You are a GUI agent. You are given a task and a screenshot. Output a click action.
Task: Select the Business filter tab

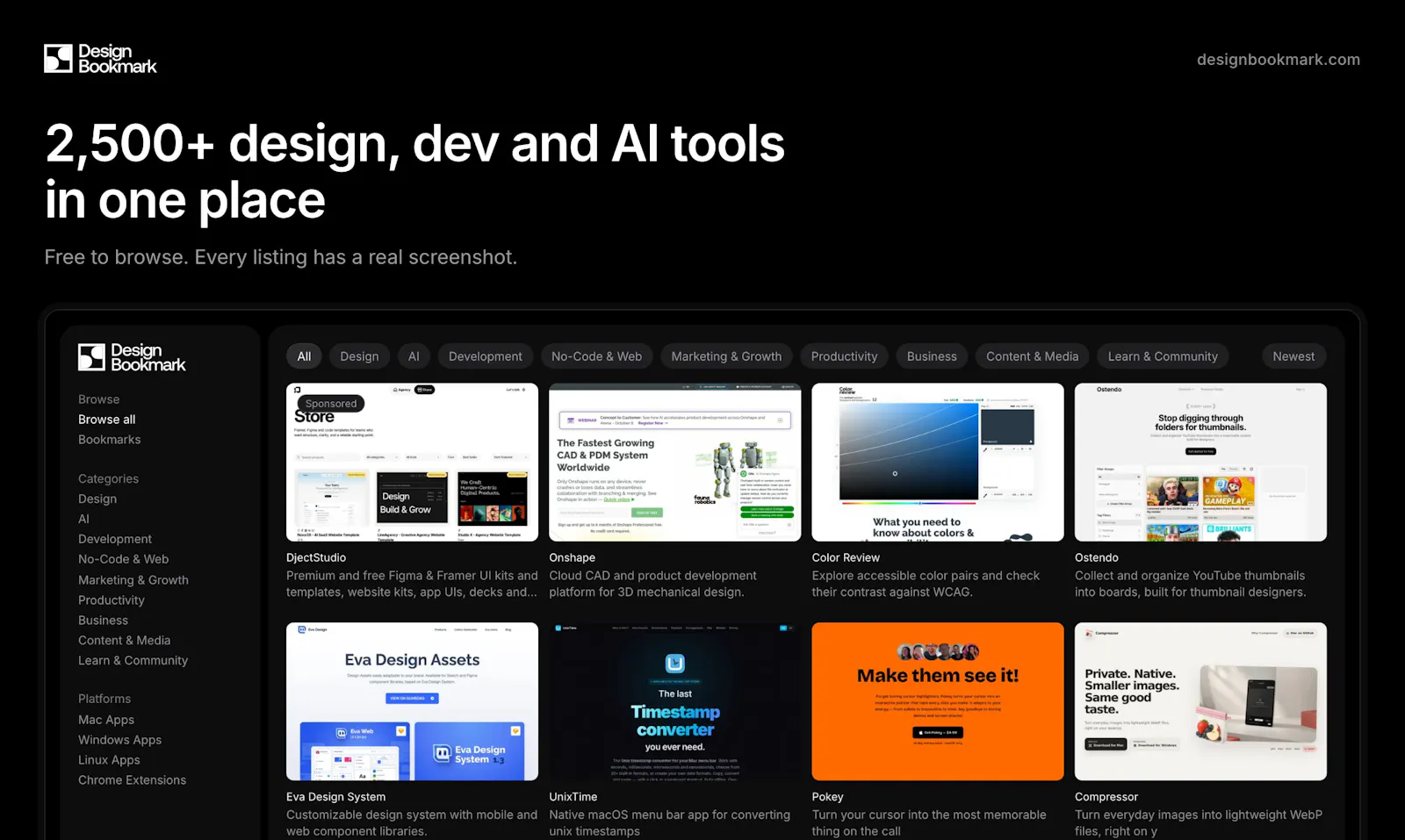(x=932, y=356)
